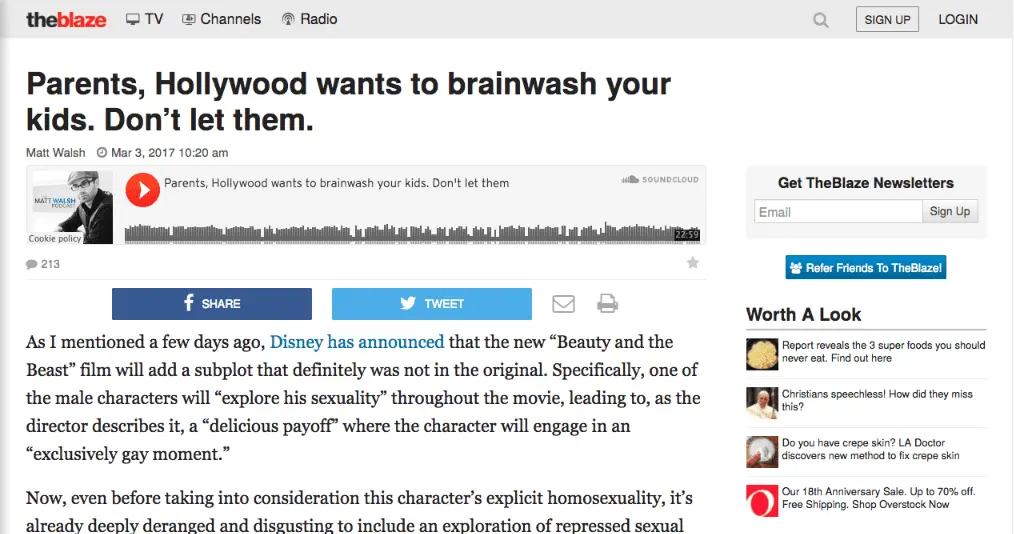Viewport: 1014px width, 534px height.
Task: Seek within the podcast waveform
Action: (x=412, y=232)
